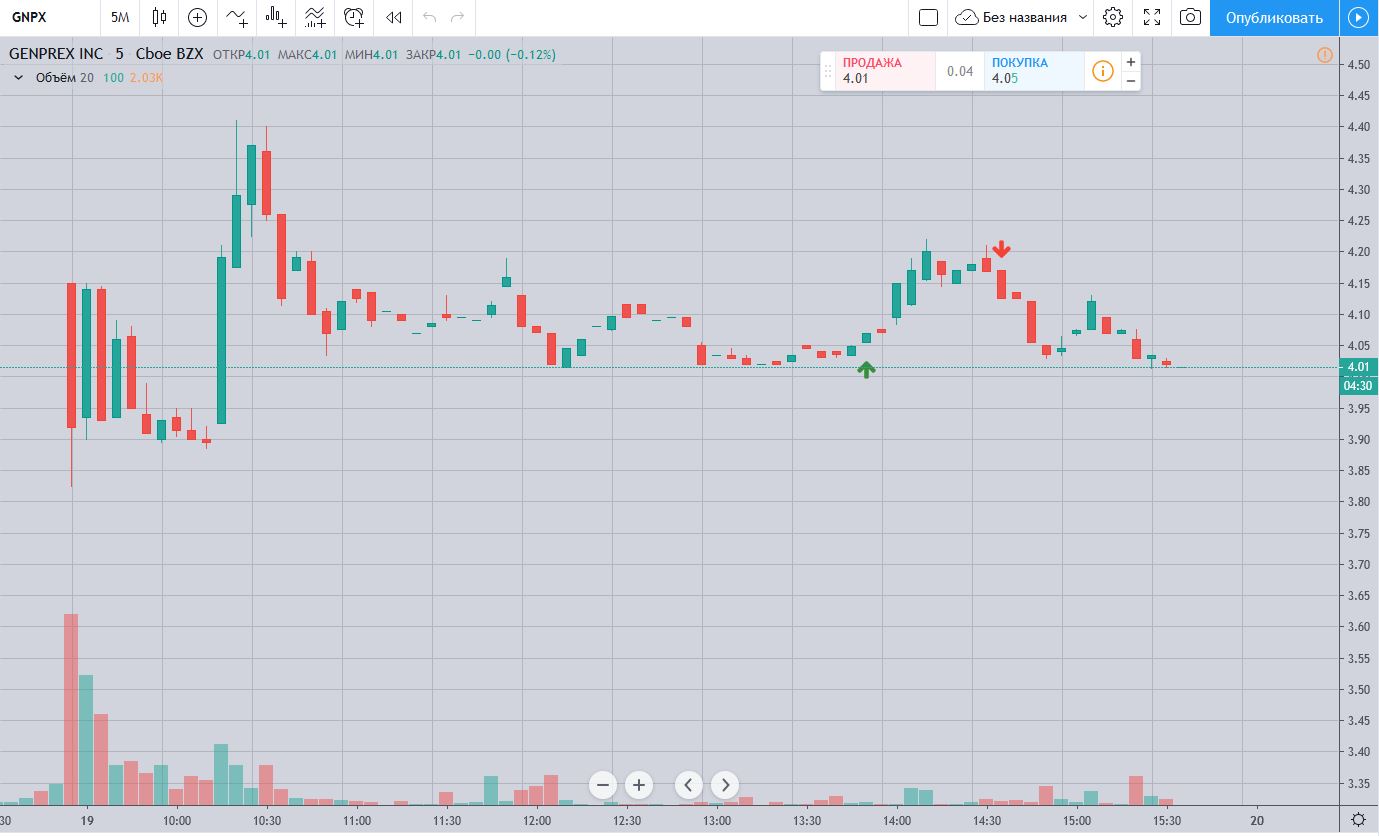Viewport: 1379px width, 836px height.
Task: Open chart settings gear in top toolbar
Action: [1113, 17]
